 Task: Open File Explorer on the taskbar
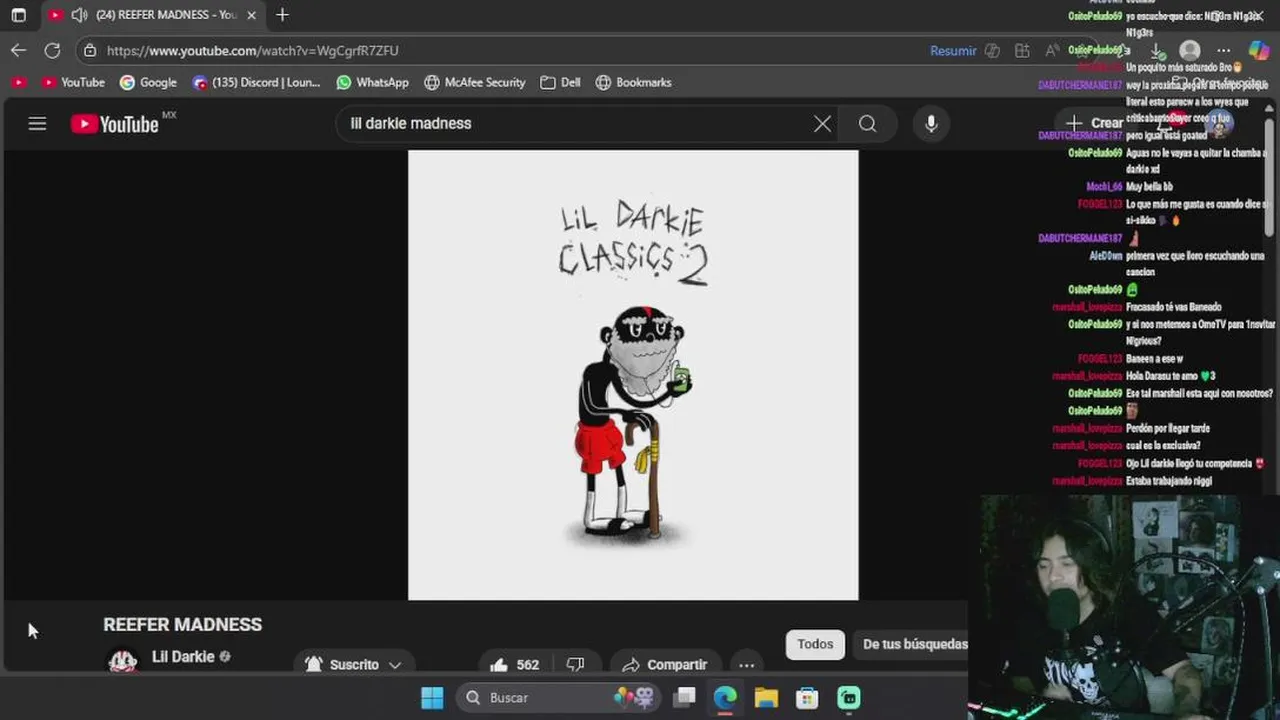[x=766, y=697]
